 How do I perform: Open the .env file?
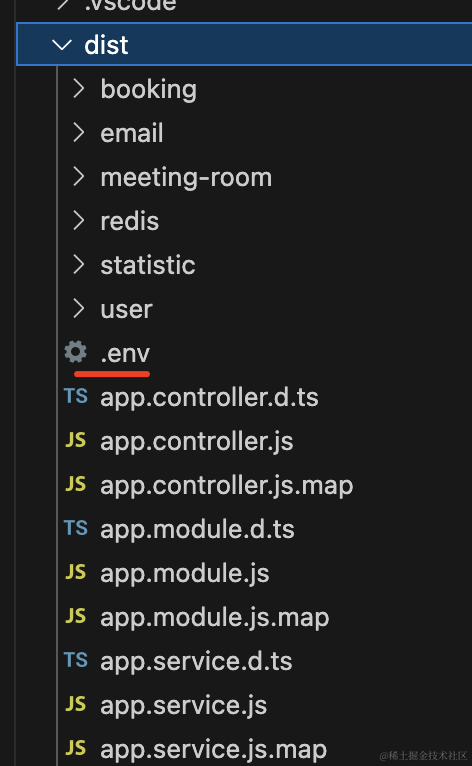125,353
